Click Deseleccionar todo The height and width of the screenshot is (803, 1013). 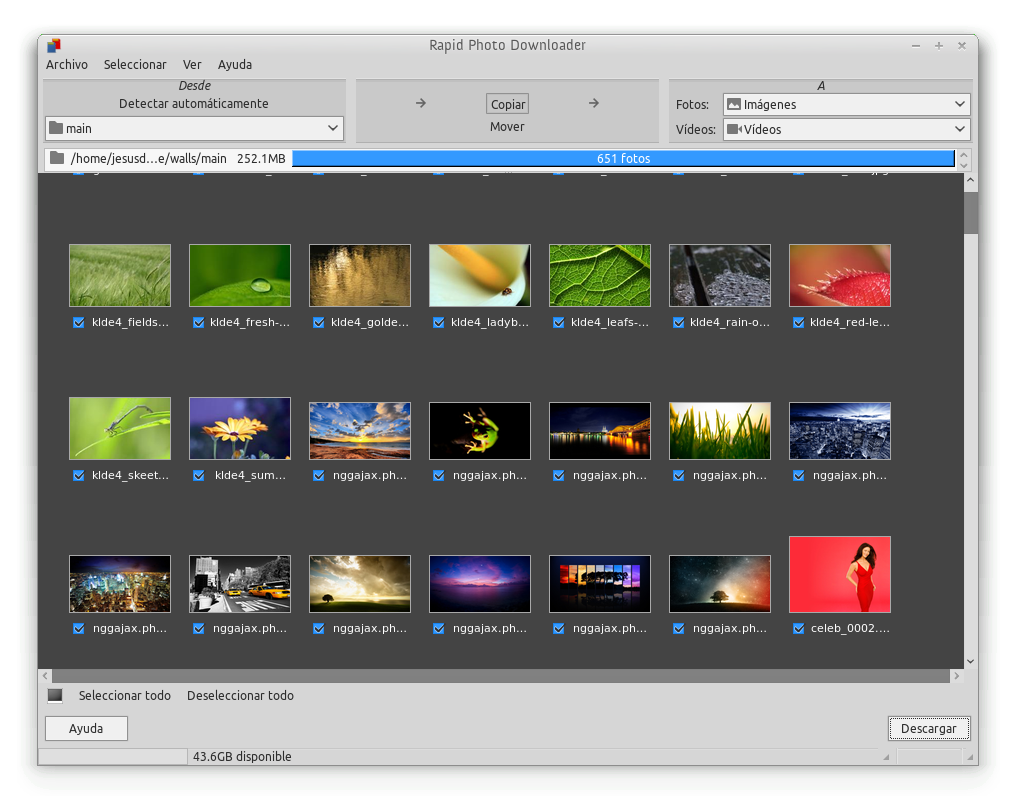(240, 695)
